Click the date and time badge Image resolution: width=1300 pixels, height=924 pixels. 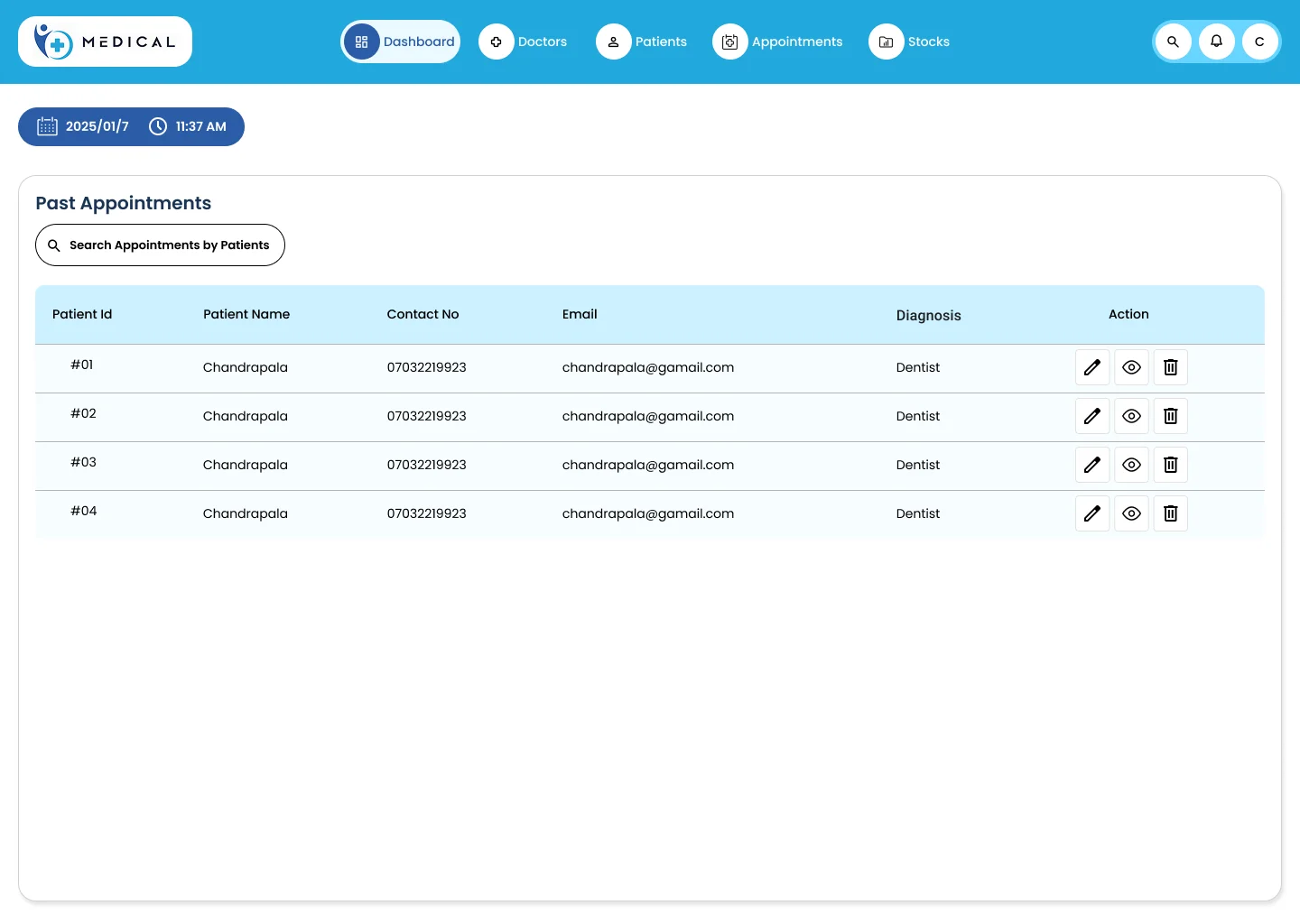pos(131,126)
